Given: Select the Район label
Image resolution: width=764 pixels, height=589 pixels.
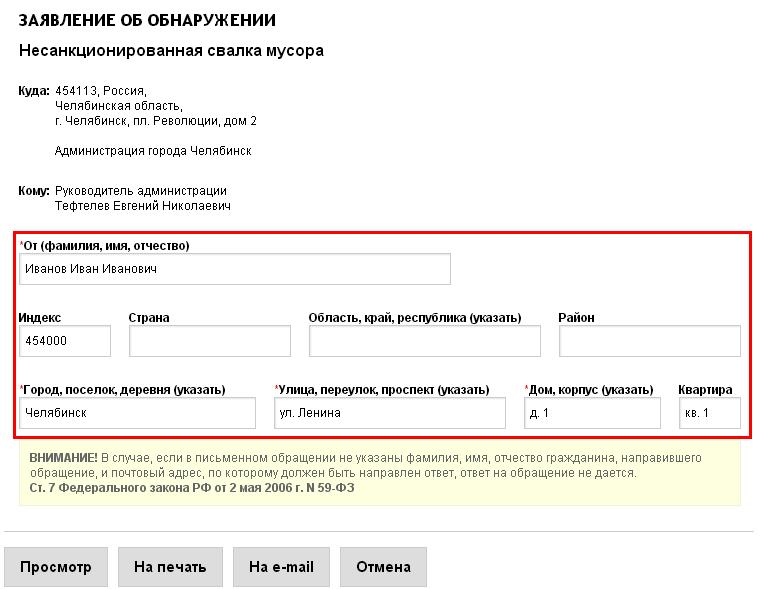Looking at the screenshot, I should pyautogui.click(x=576, y=318).
